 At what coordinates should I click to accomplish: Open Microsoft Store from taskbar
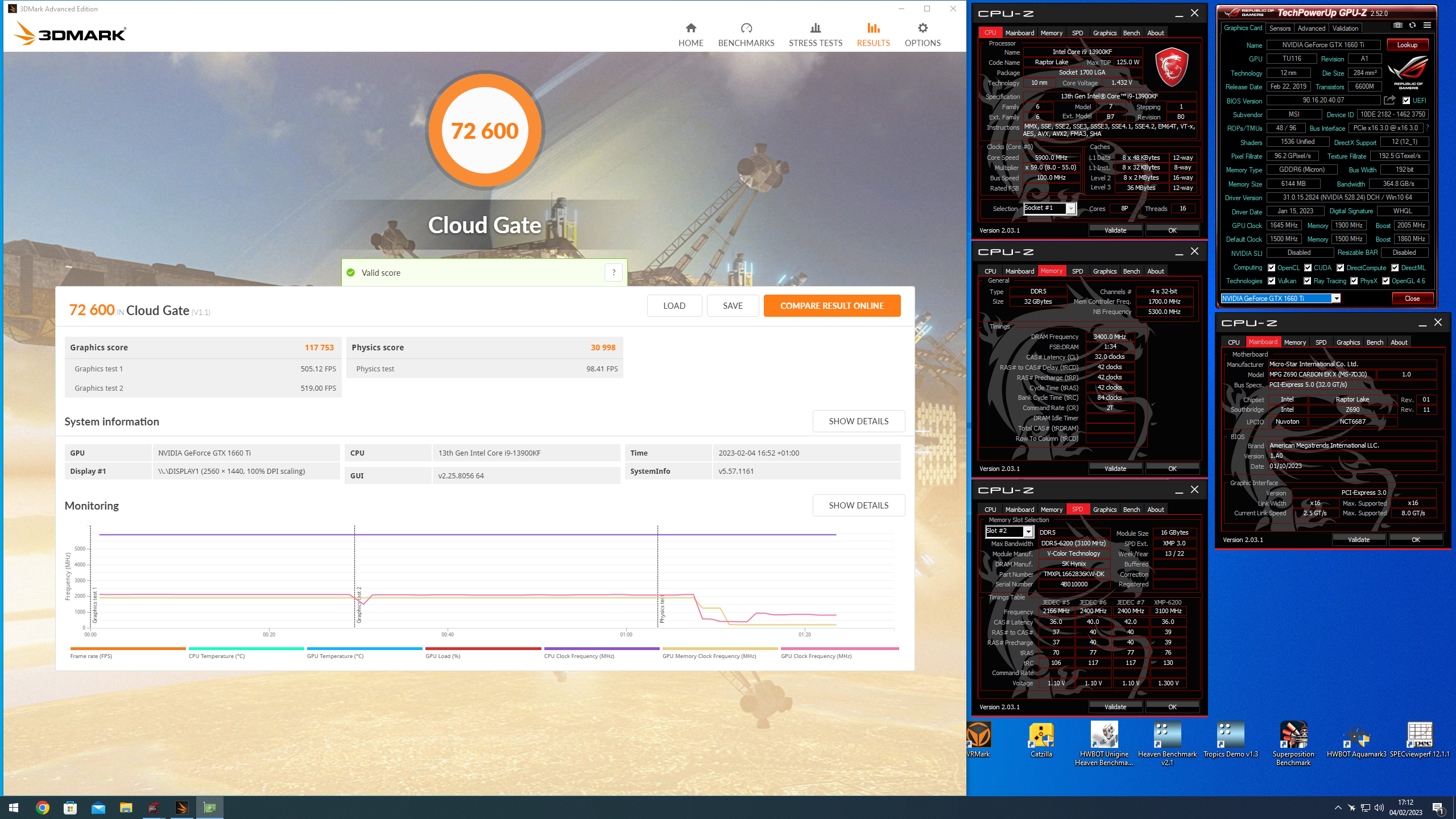(x=70, y=808)
